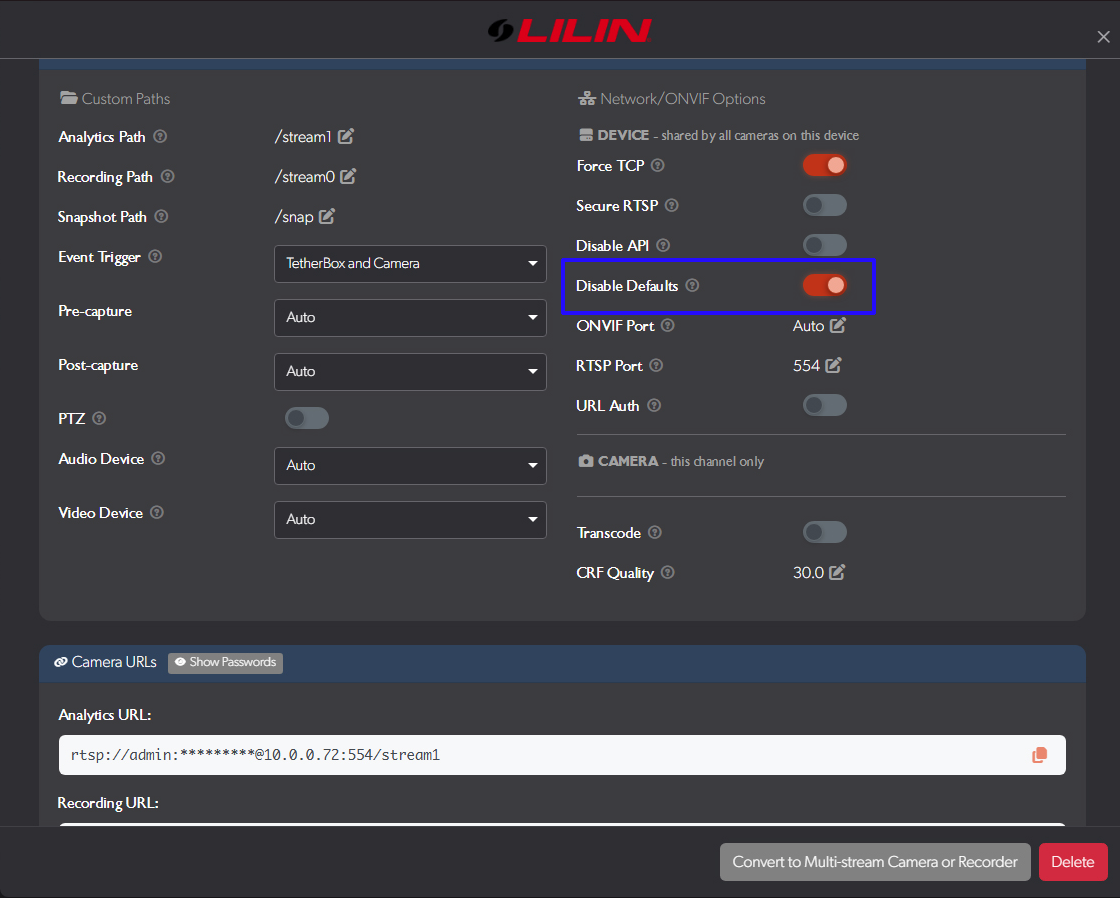1120x898 pixels.
Task: Open help for Event Trigger
Action: pos(155,256)
